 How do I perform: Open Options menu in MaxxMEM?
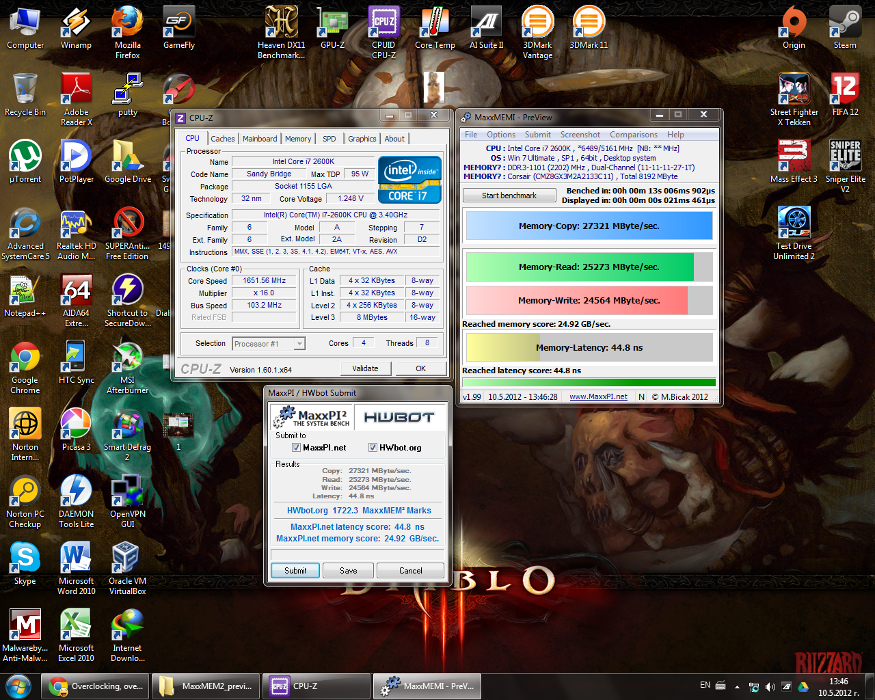pyautogui.click(x=501, y=135)
